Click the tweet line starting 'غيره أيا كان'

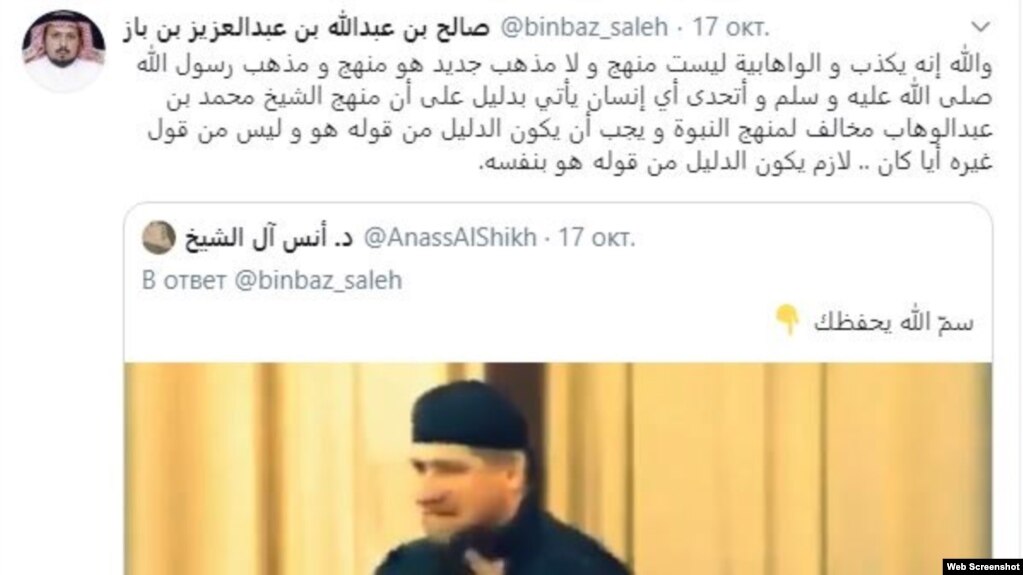735,163
